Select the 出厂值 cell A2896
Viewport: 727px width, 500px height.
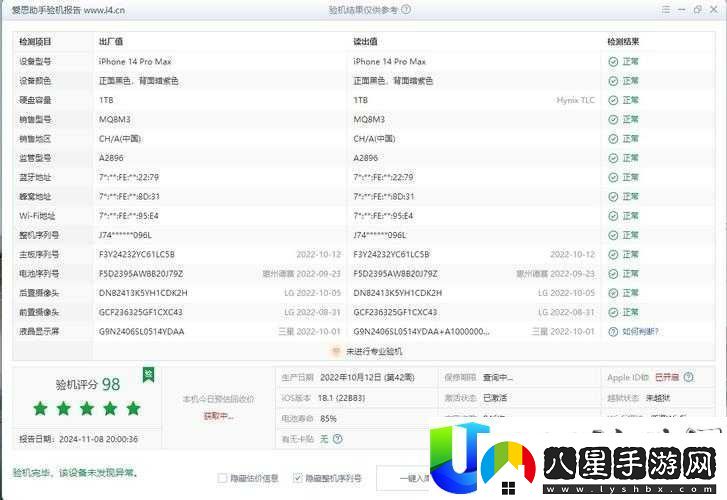click(x=111, y=158)
